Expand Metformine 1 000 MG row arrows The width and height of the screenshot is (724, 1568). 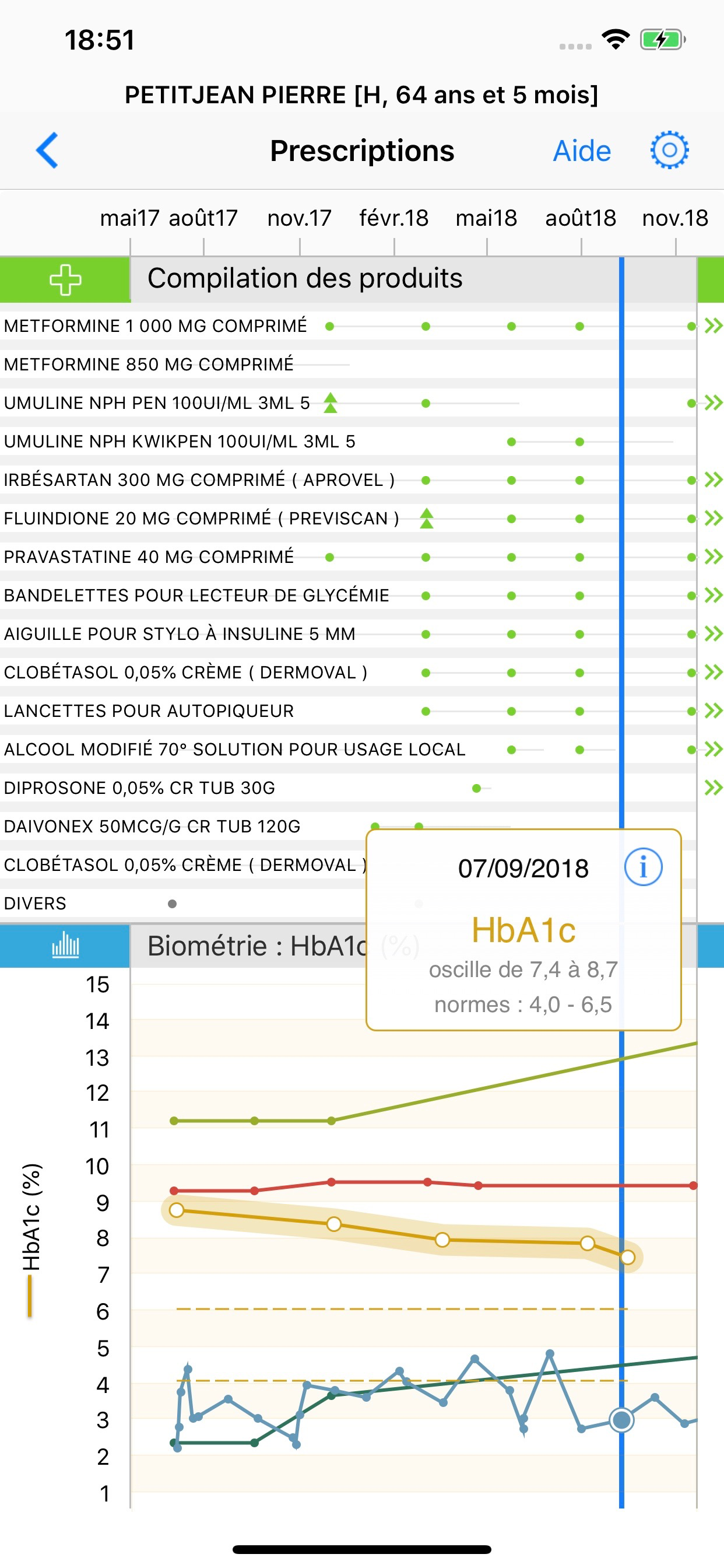coord(713,326)
